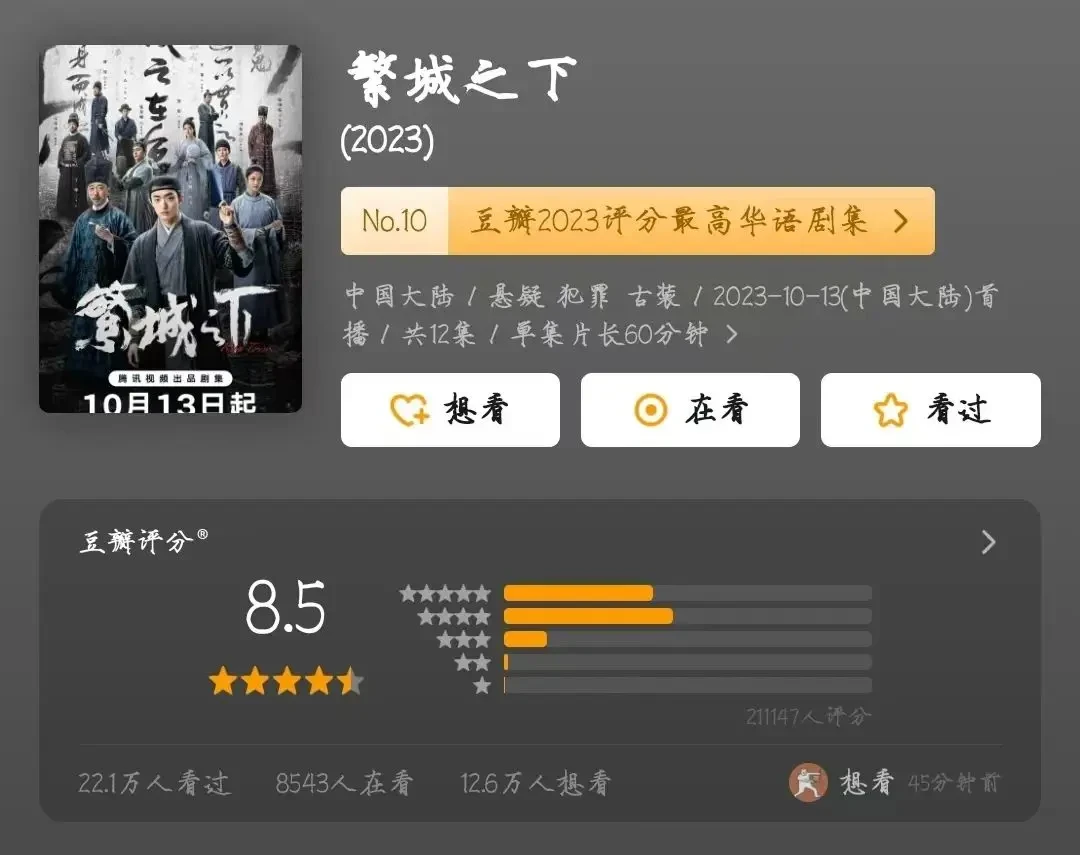Open the 繁城之下 poster thumbnail
The image size is (1080, 855).
tap(170, 229)
